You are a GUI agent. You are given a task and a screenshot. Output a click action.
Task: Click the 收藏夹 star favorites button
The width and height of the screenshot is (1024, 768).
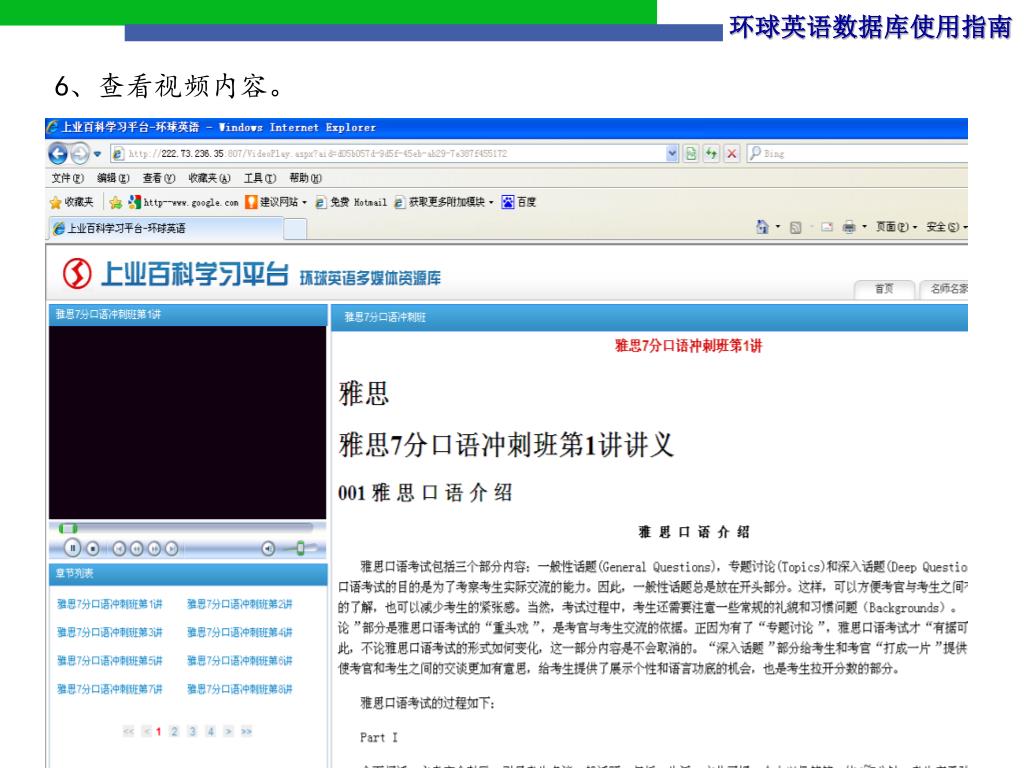tap(72, 202)
